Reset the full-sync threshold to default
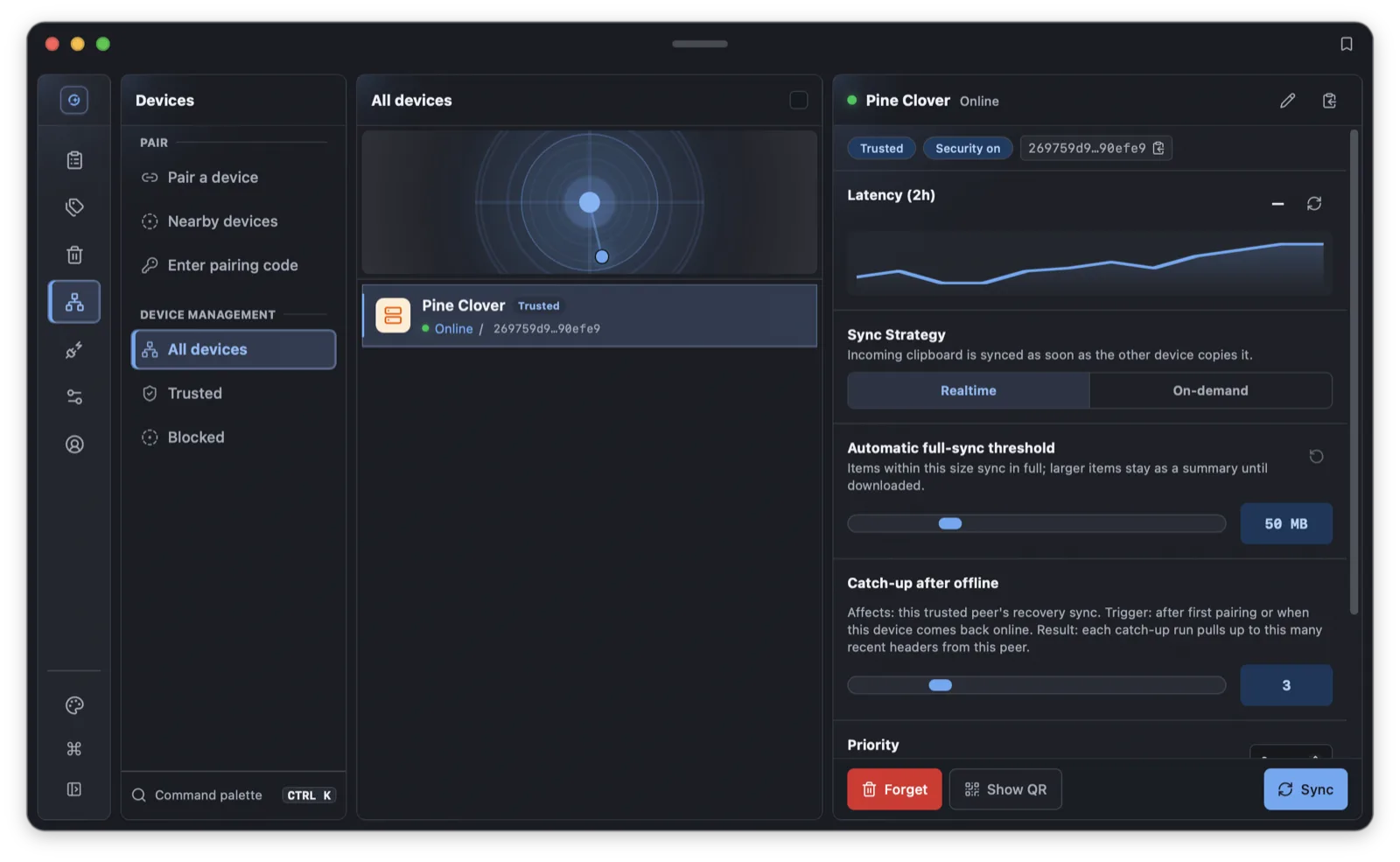This screenshot has height=862, width=1400. (x=1316, y=456)
